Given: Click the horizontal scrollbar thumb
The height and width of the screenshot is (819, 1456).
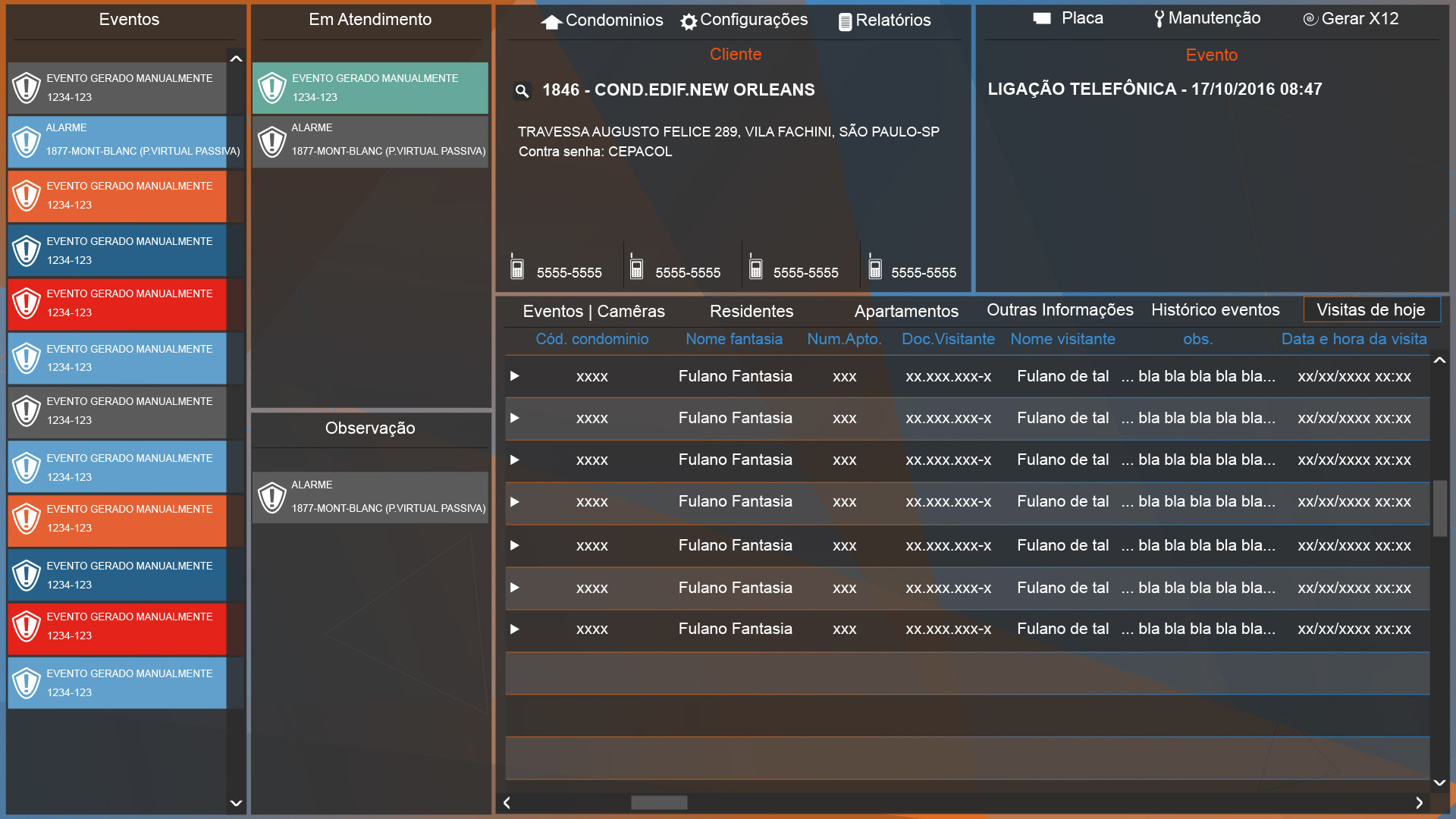Looking at the screenshot, I should click(659, 802).
